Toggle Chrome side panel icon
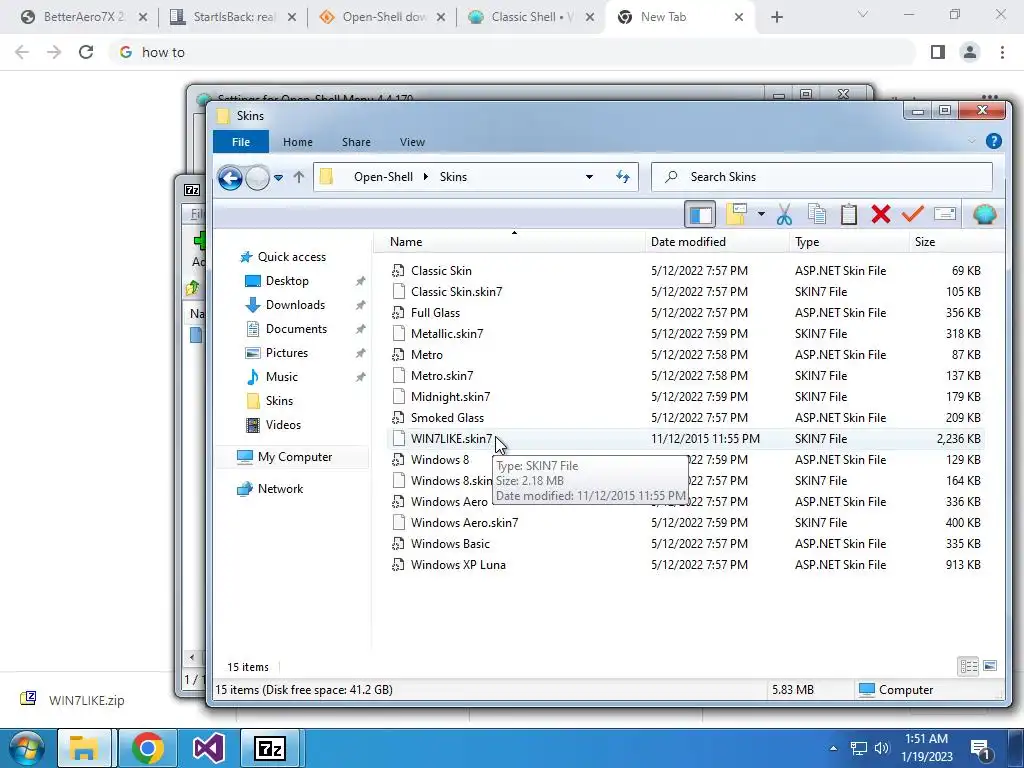The height and width of the screenshot is (768, 1024). [x=938, y=52]
